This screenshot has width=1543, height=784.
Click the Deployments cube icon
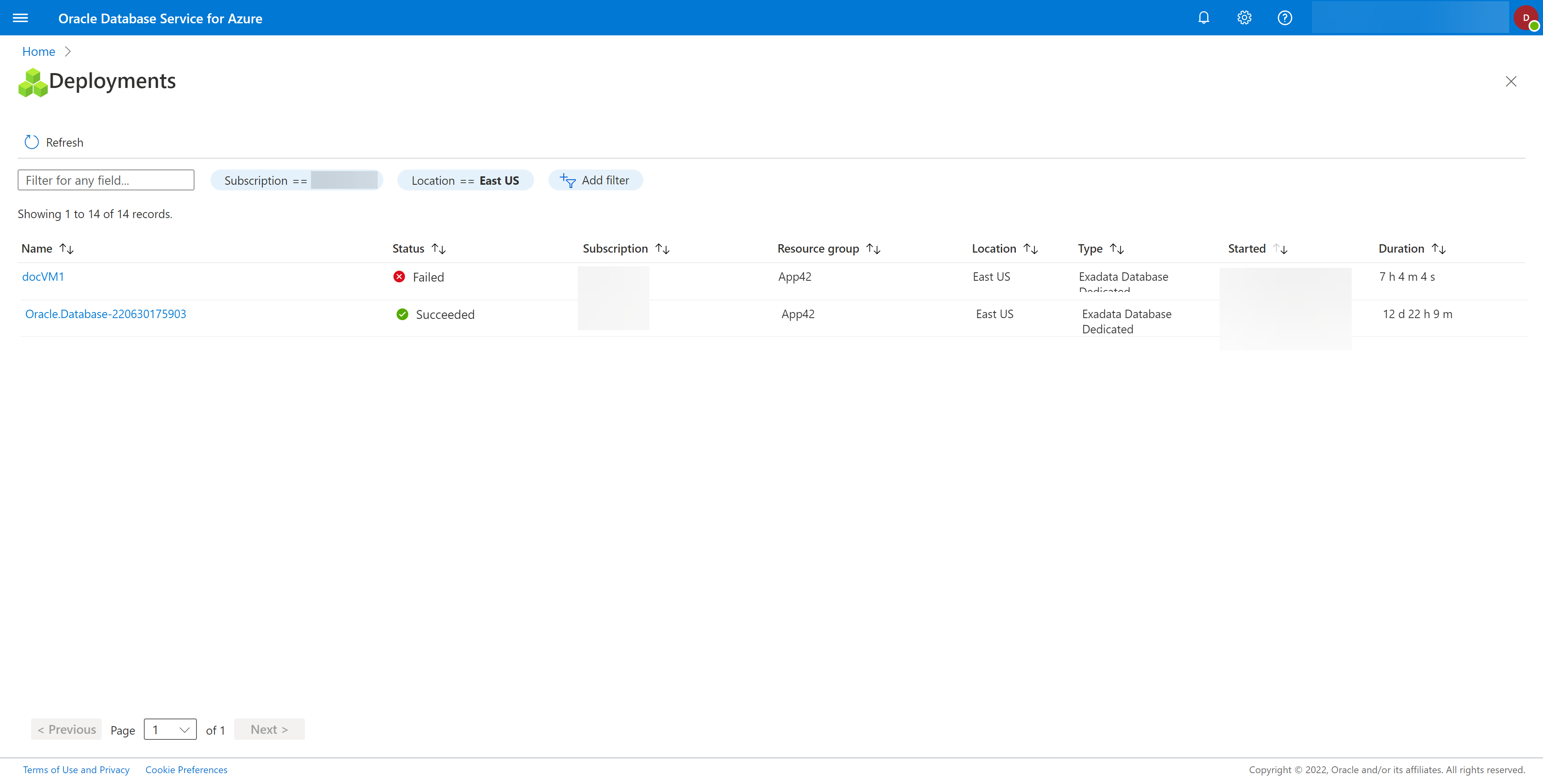coord(32,82)
